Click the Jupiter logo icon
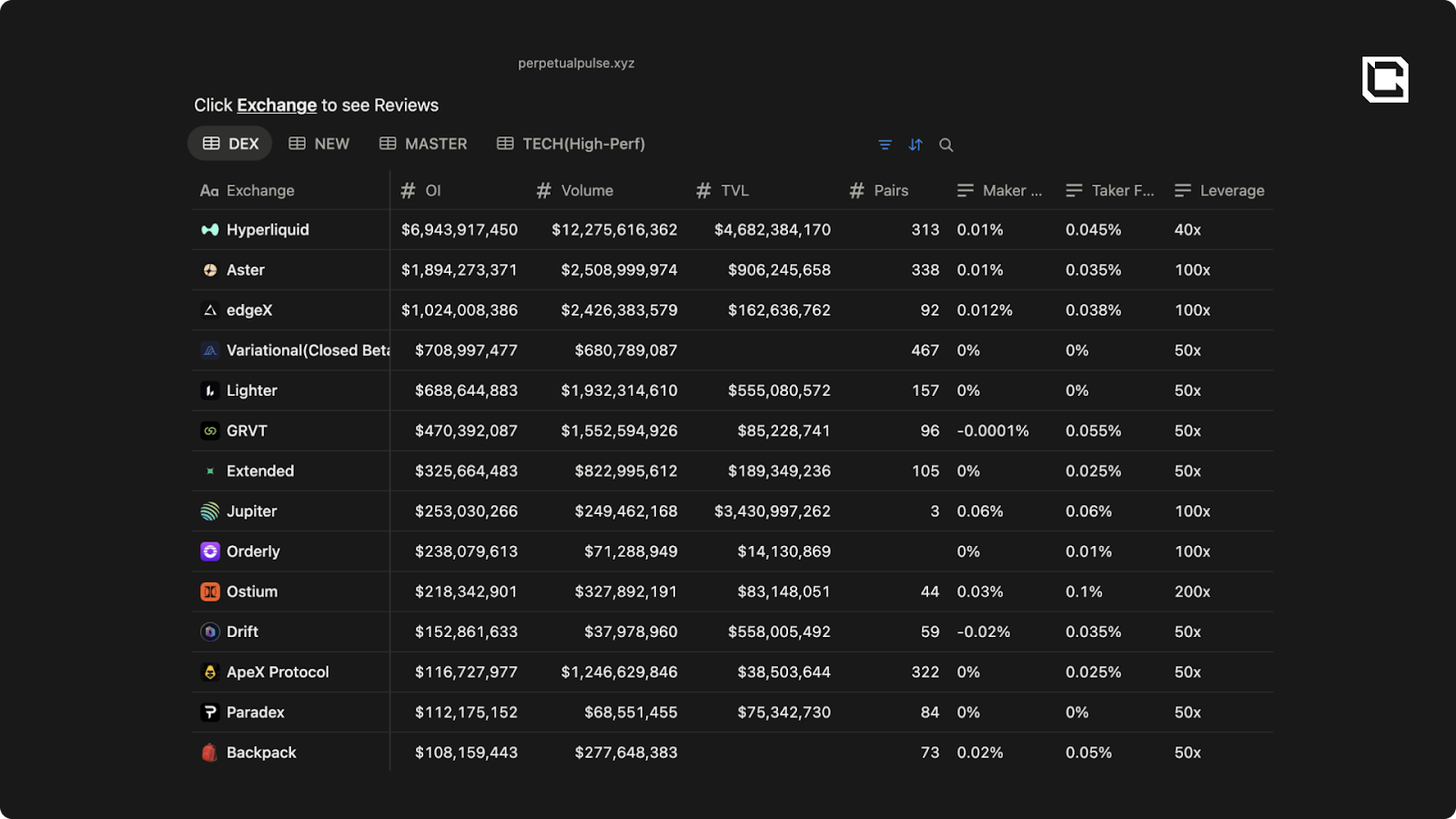The height and width of the screenshot is (819, 1456). pyautogui.click(x=210, y=511)
